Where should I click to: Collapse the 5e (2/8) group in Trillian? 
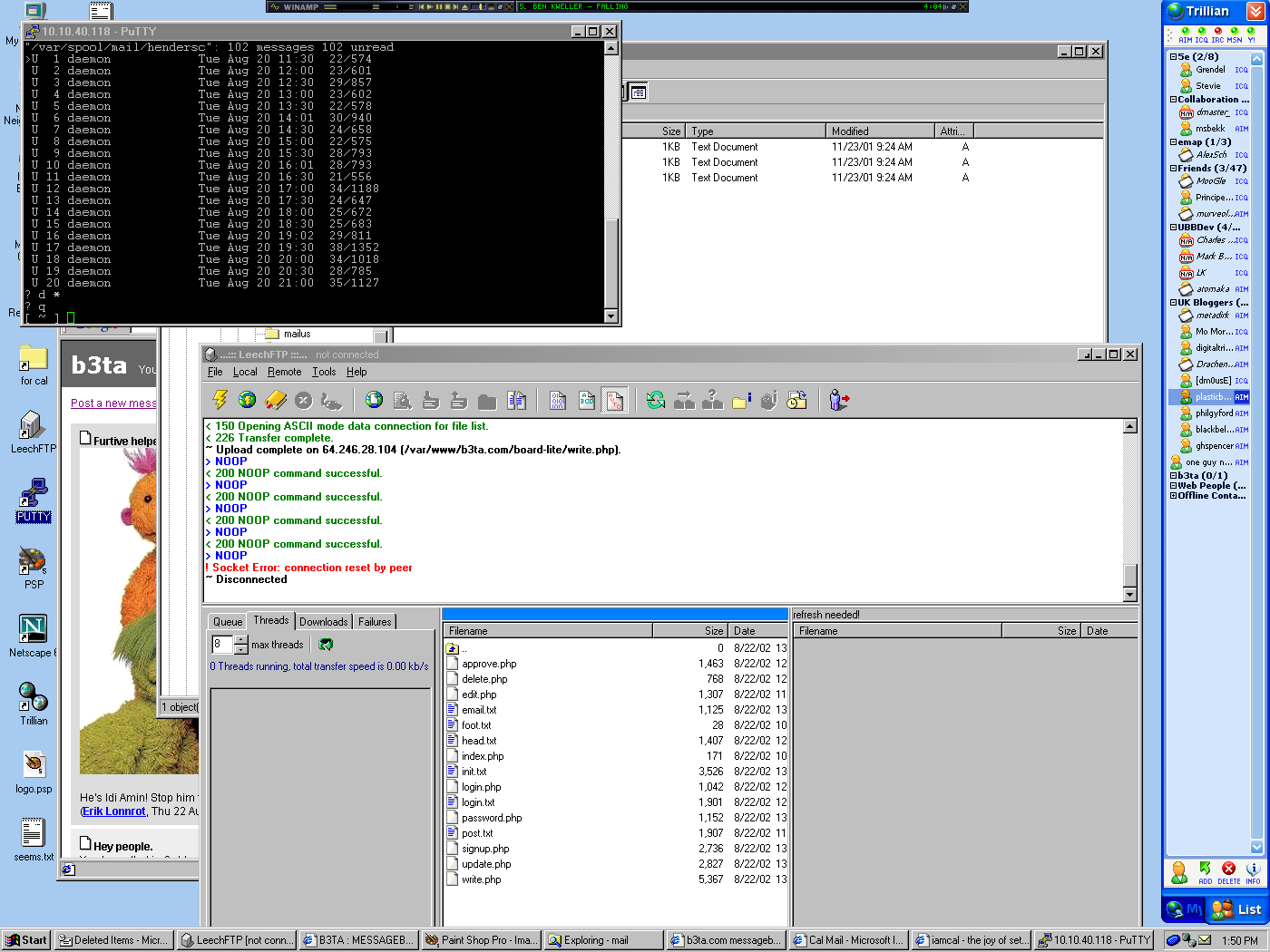coord(1173,57)
